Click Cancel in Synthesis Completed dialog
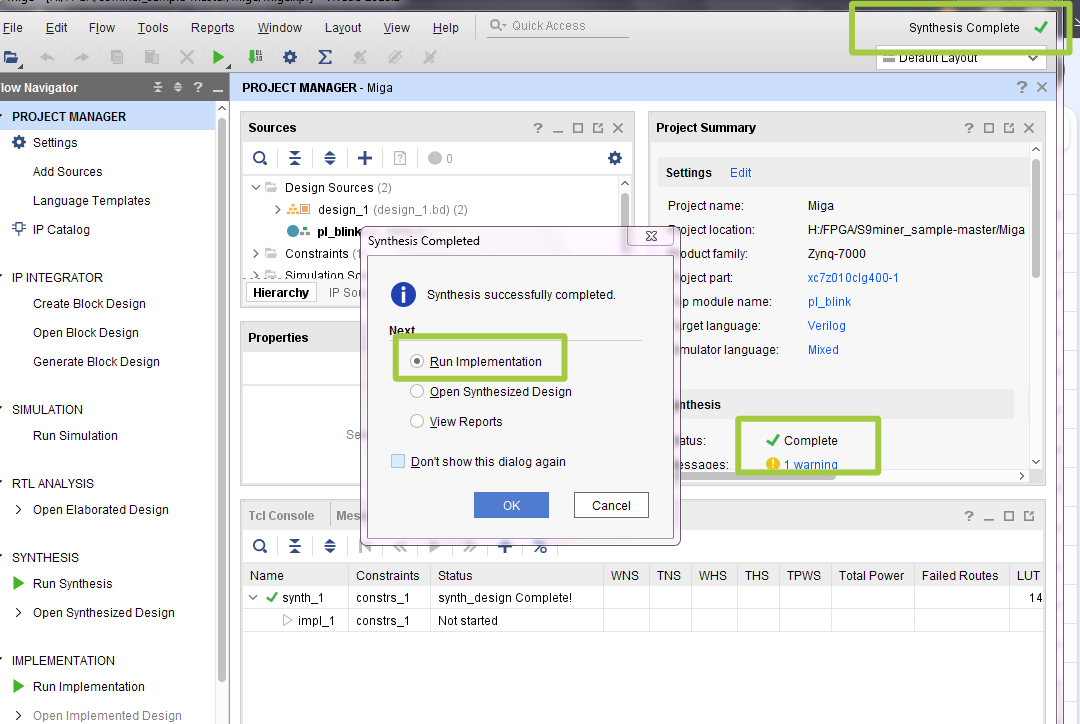This screenshot has height=724, width=1080. 611,505
